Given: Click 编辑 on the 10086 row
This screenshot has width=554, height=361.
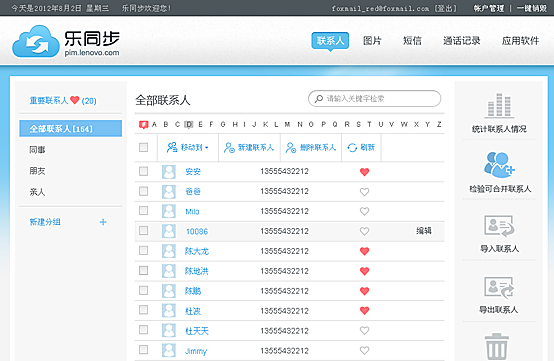Looking at the screenshot, I should 424,231.
